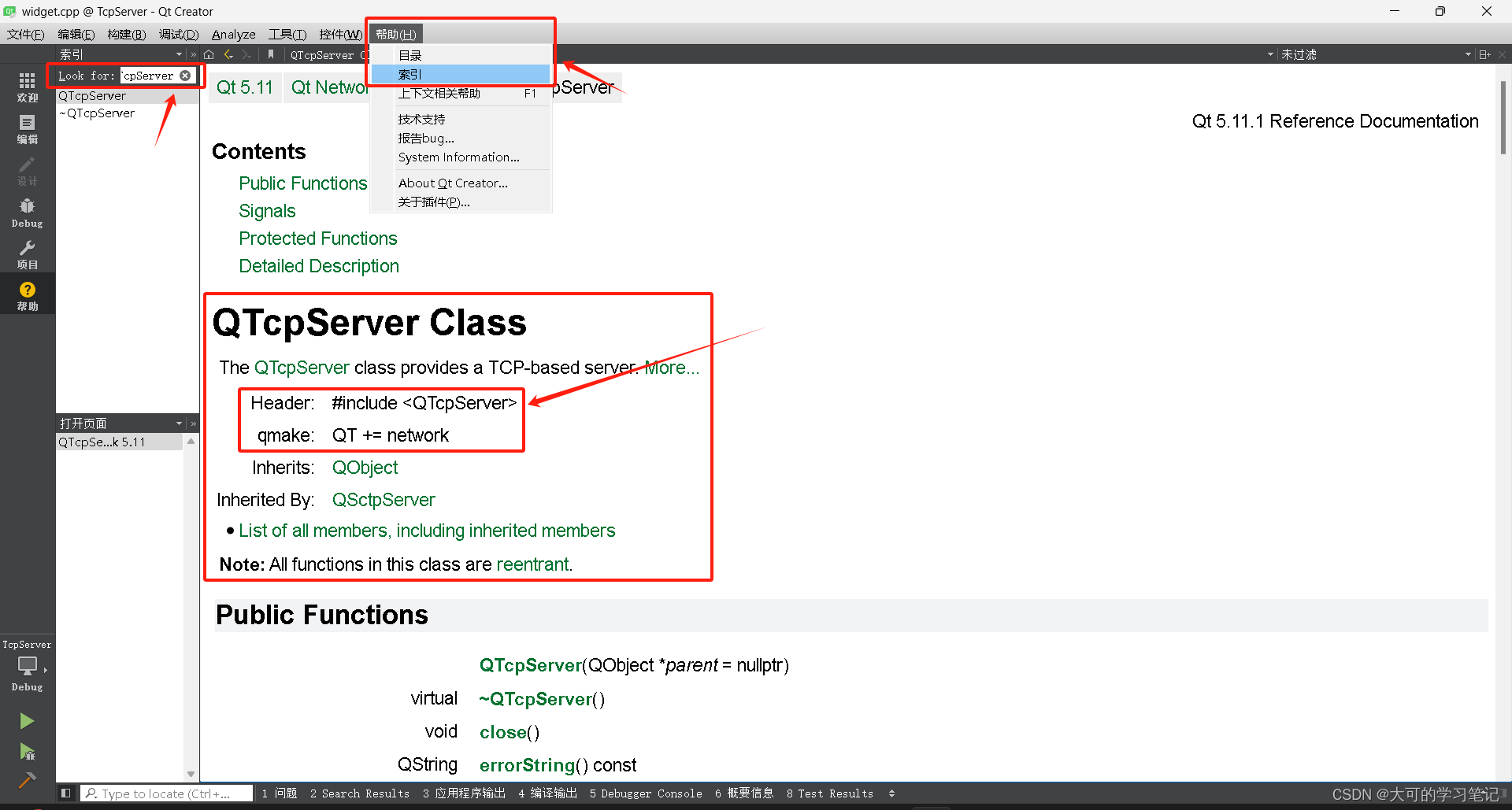Start debugging with play-bug icon
Image resolution: width=1512 pixels, height=810 pixels.
coord(27,752)
